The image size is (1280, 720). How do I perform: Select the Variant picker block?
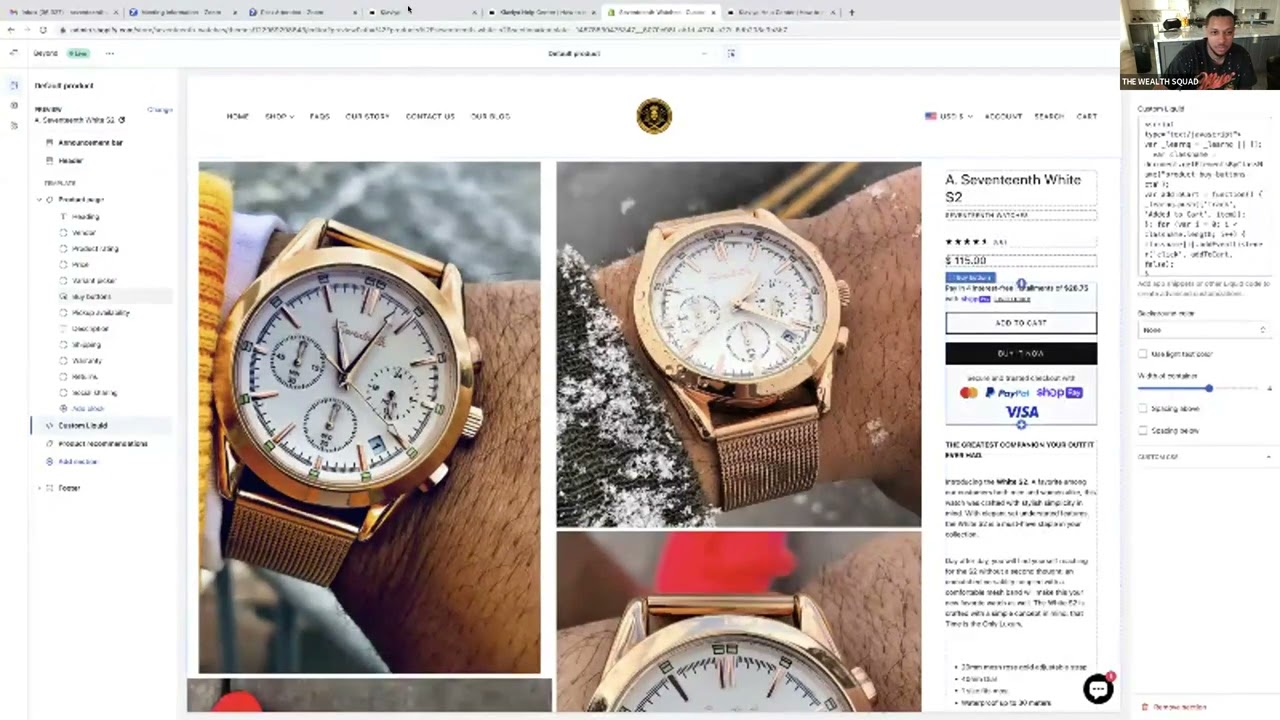point(94,280)
